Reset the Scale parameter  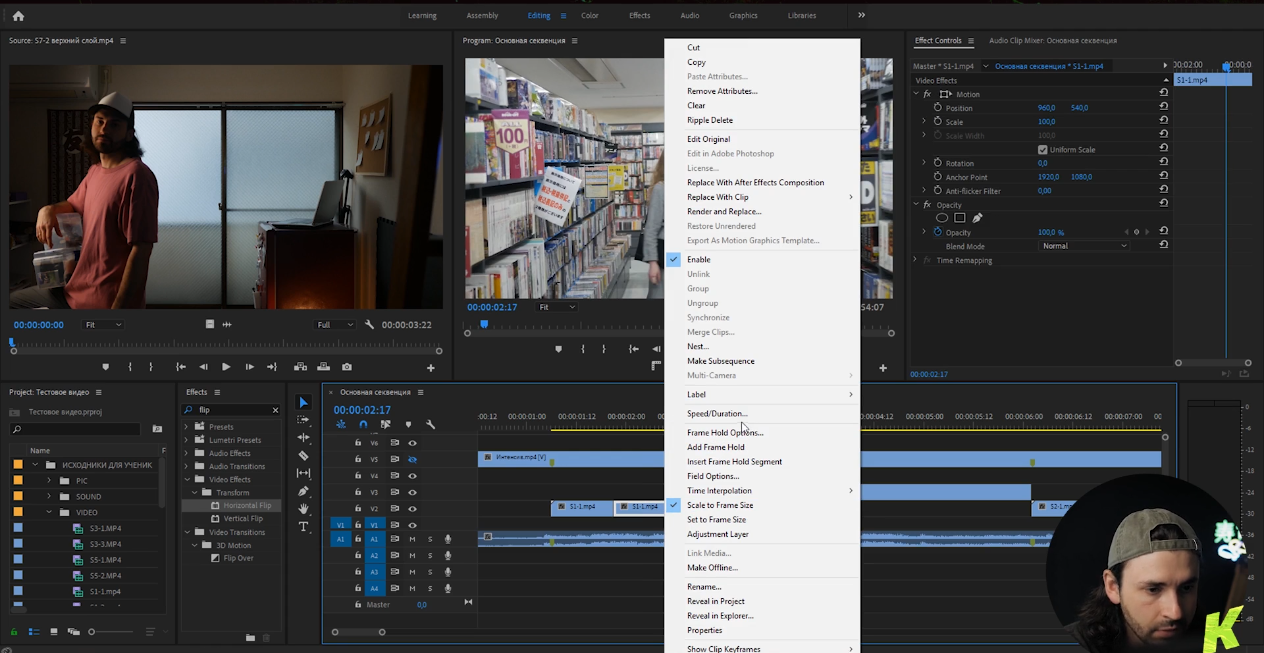1164,121
